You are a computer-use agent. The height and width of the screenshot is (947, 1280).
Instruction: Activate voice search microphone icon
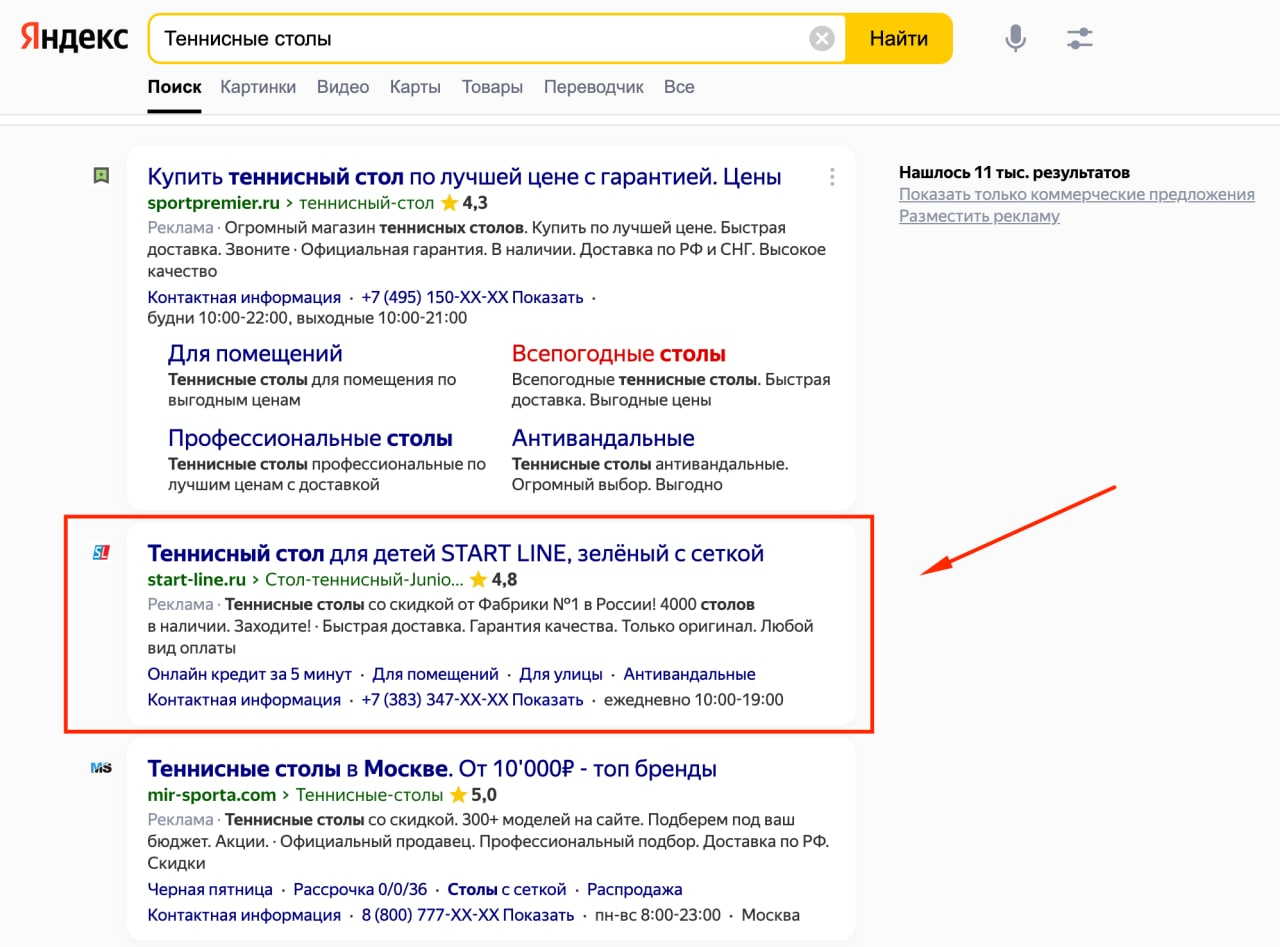tap(1015, 39)
